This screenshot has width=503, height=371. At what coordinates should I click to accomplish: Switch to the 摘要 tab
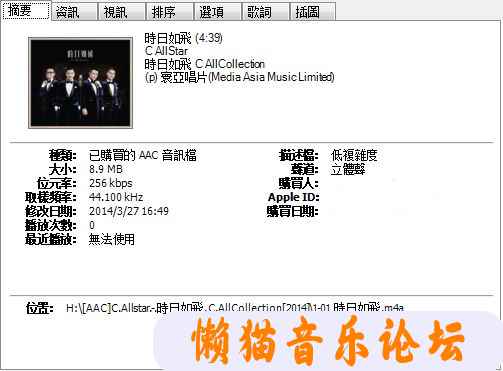coord(26,11)
